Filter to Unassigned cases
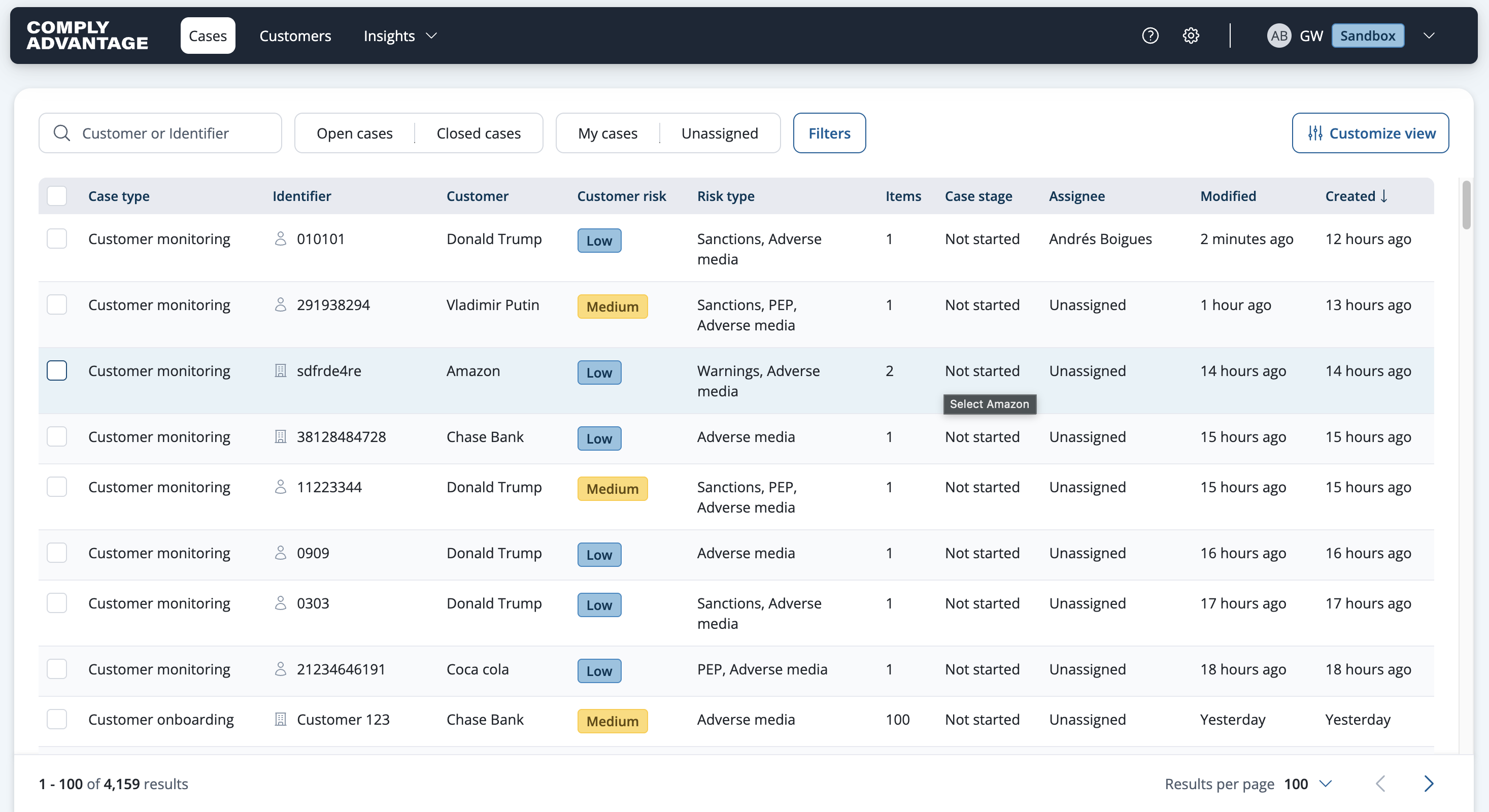The image size is (1489, 812). click(720, 133)
